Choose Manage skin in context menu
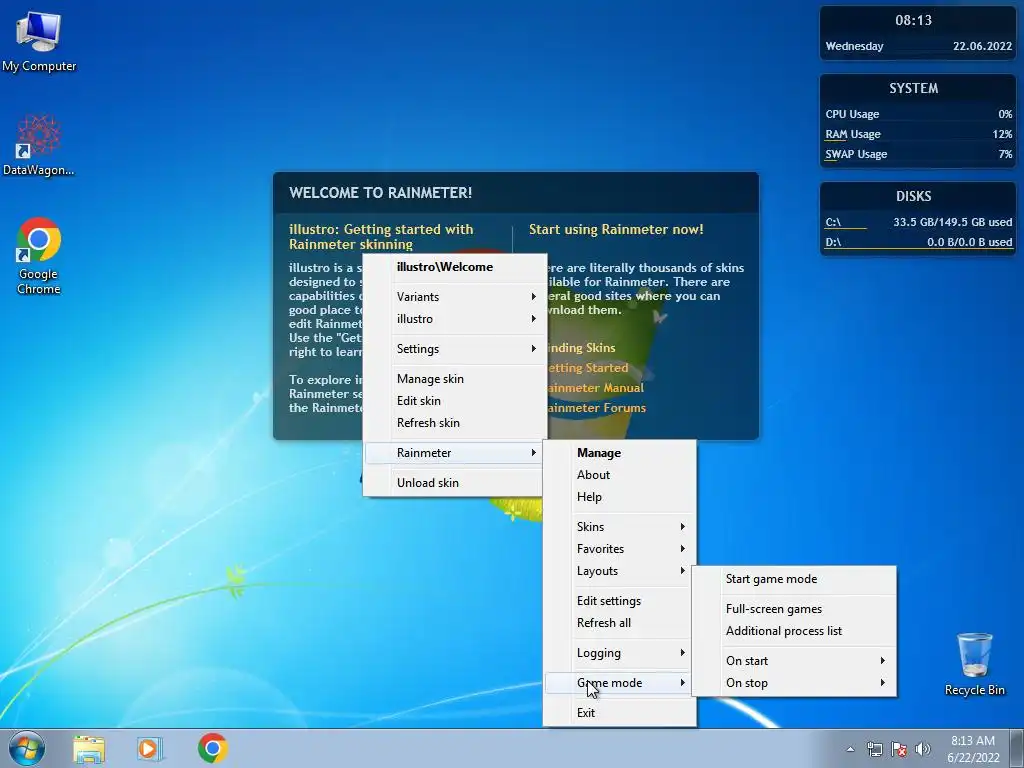 pos(455,379)
